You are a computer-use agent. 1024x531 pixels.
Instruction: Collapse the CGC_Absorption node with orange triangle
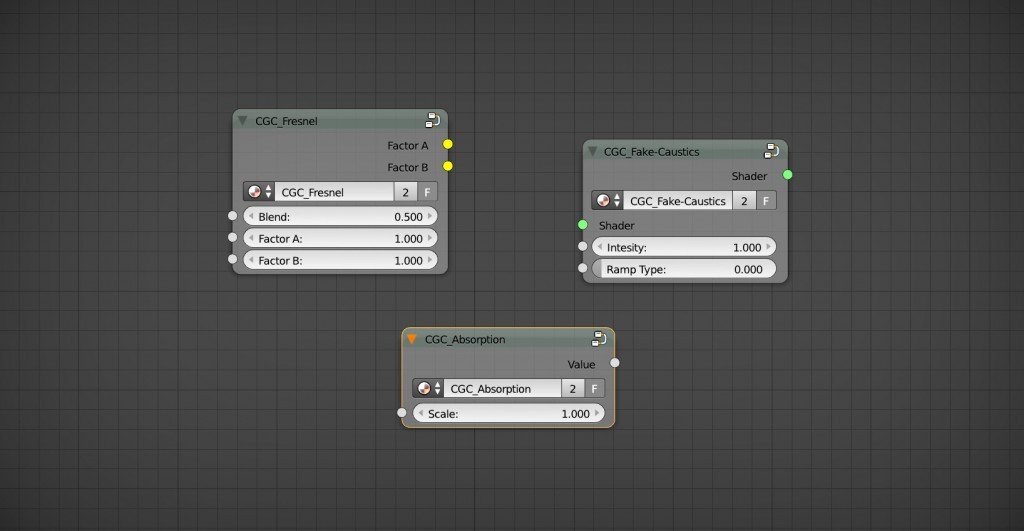411,339
